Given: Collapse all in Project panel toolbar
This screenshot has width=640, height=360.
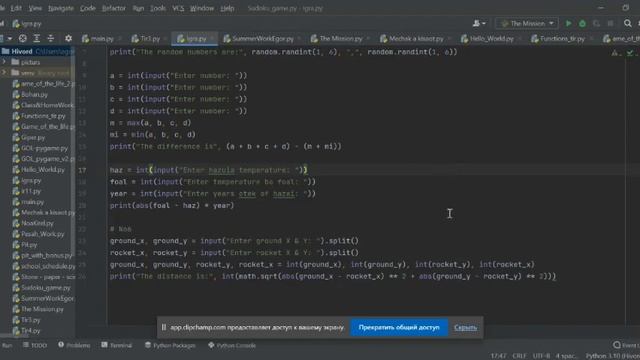Looking at the screenshot, I should 51,38.
